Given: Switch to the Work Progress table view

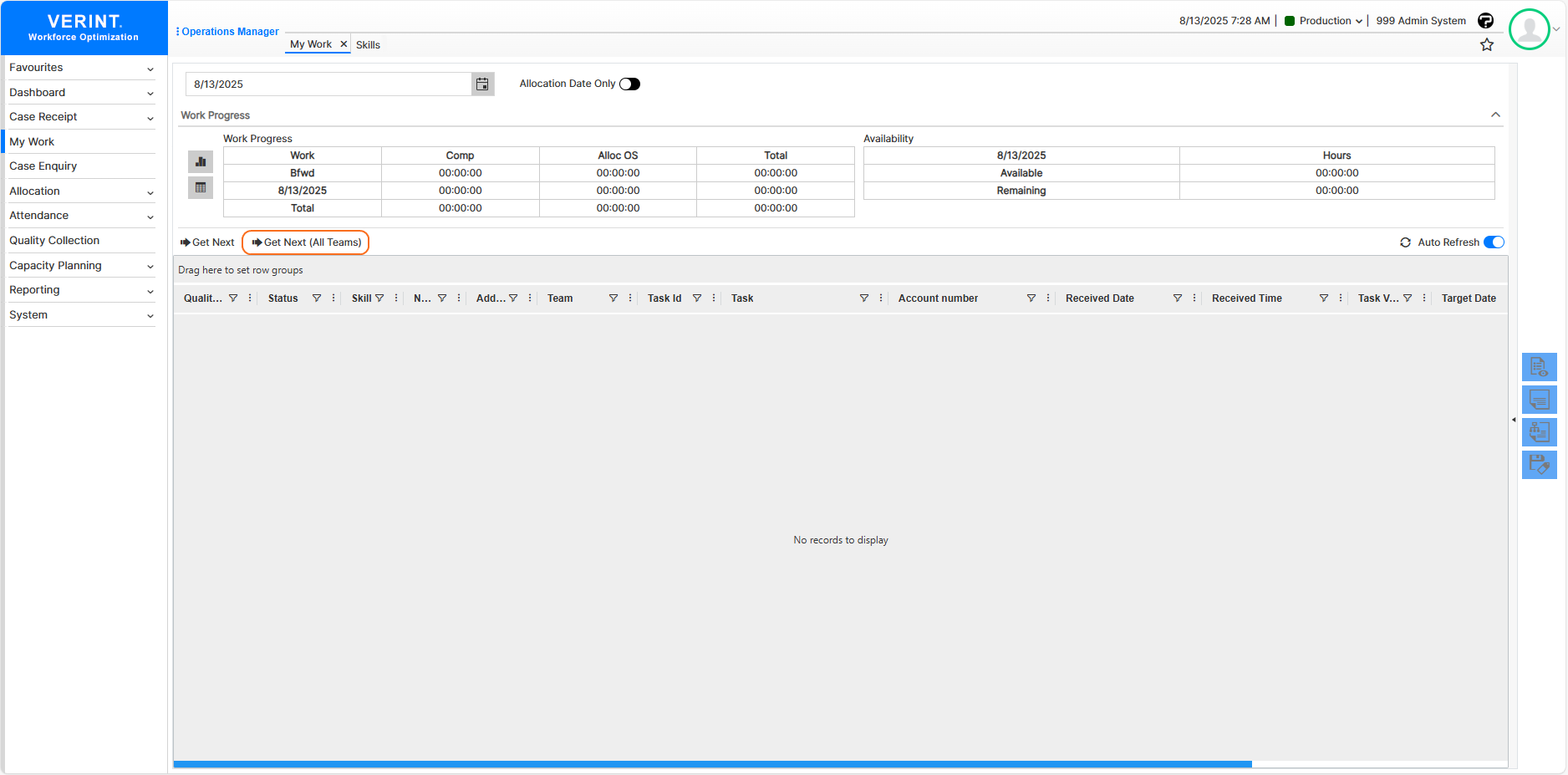Looking at the screenshot, I should tap(201, 188).
